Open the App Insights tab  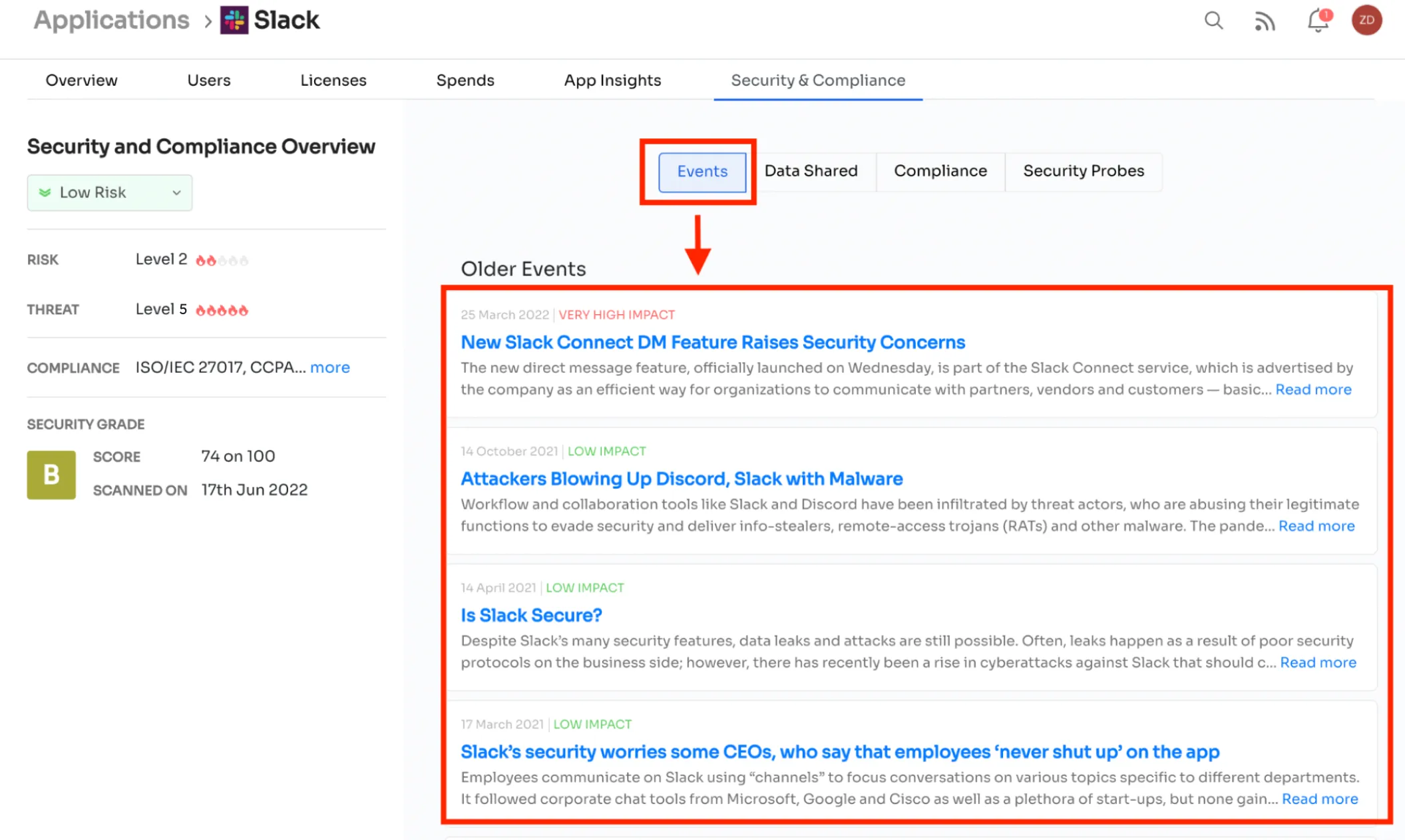pos(613,81)
